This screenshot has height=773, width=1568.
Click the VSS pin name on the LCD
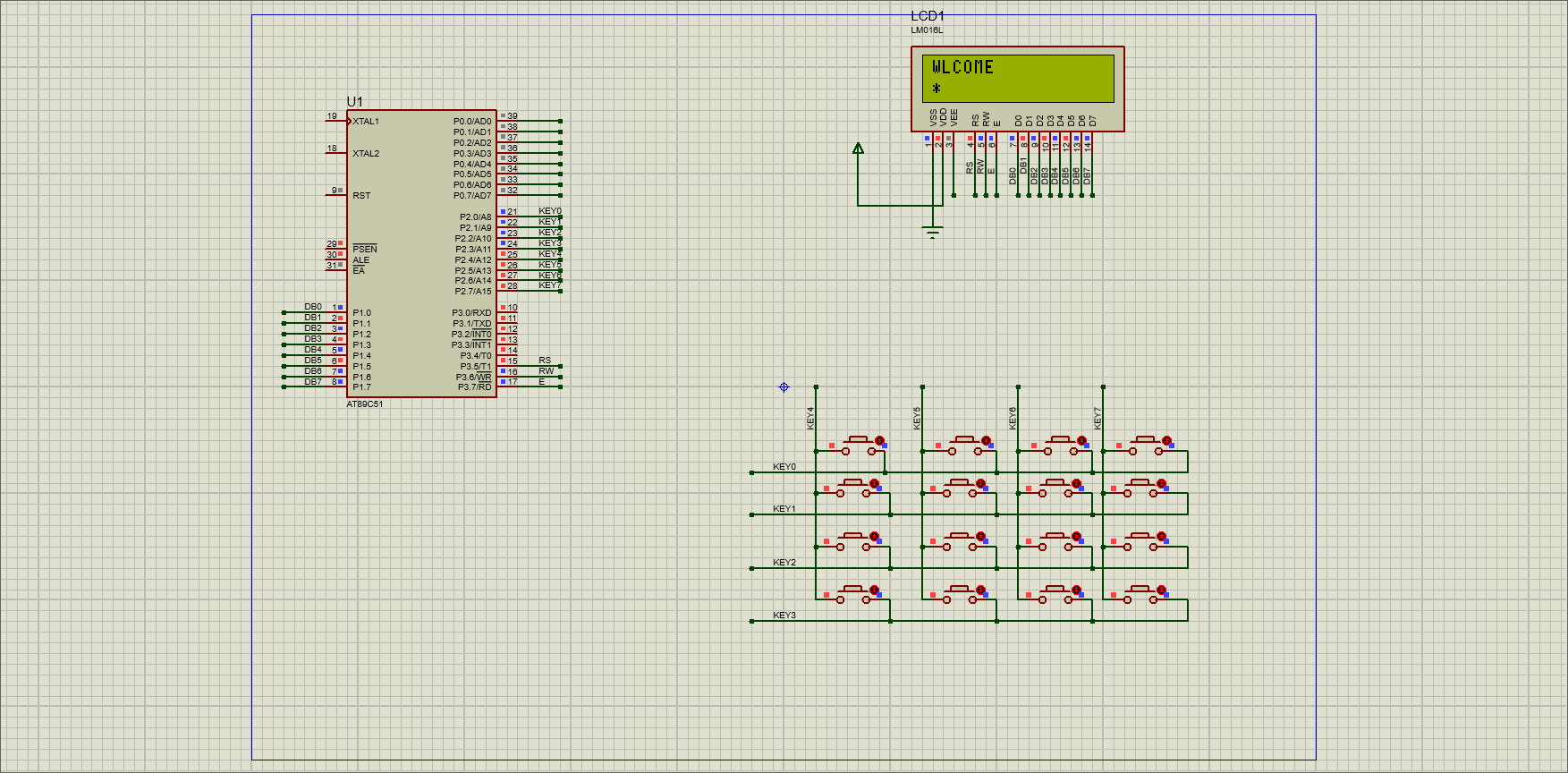(933, 118)
